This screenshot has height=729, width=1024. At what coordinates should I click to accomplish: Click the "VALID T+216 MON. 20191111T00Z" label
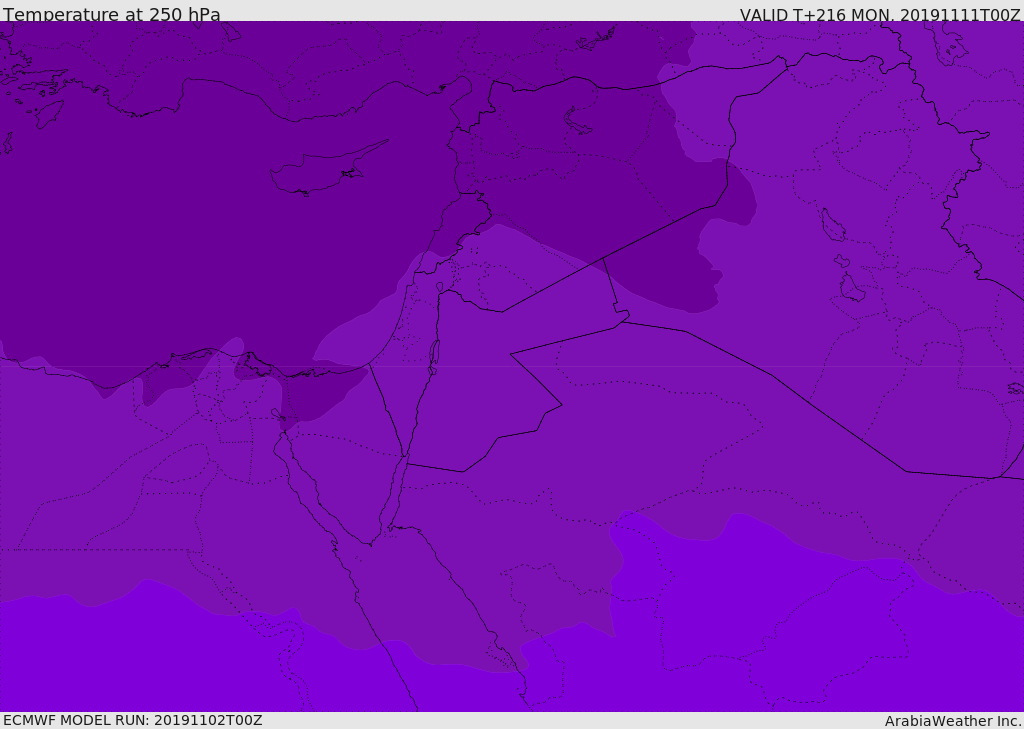[879, 15]
